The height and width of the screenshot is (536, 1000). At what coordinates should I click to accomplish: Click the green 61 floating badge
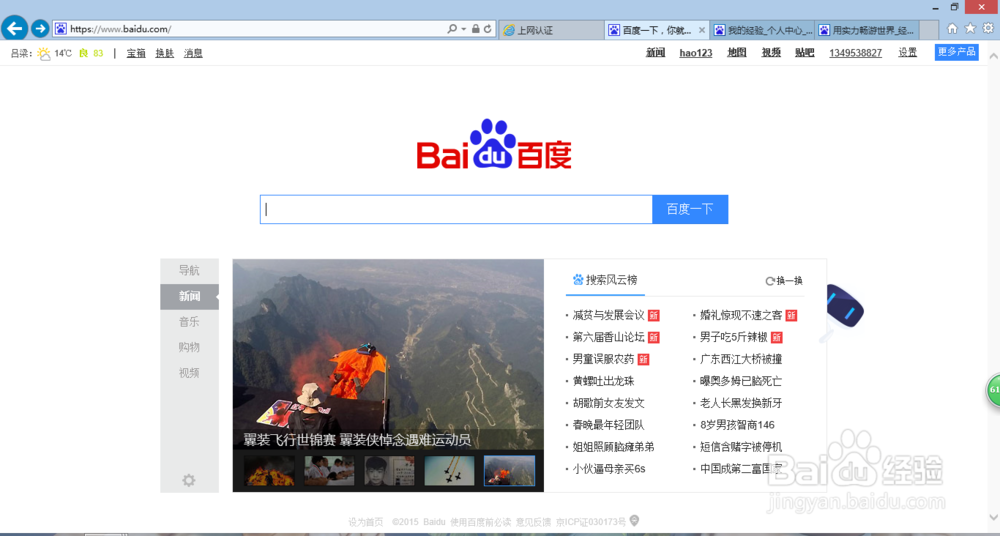[994, 390]
